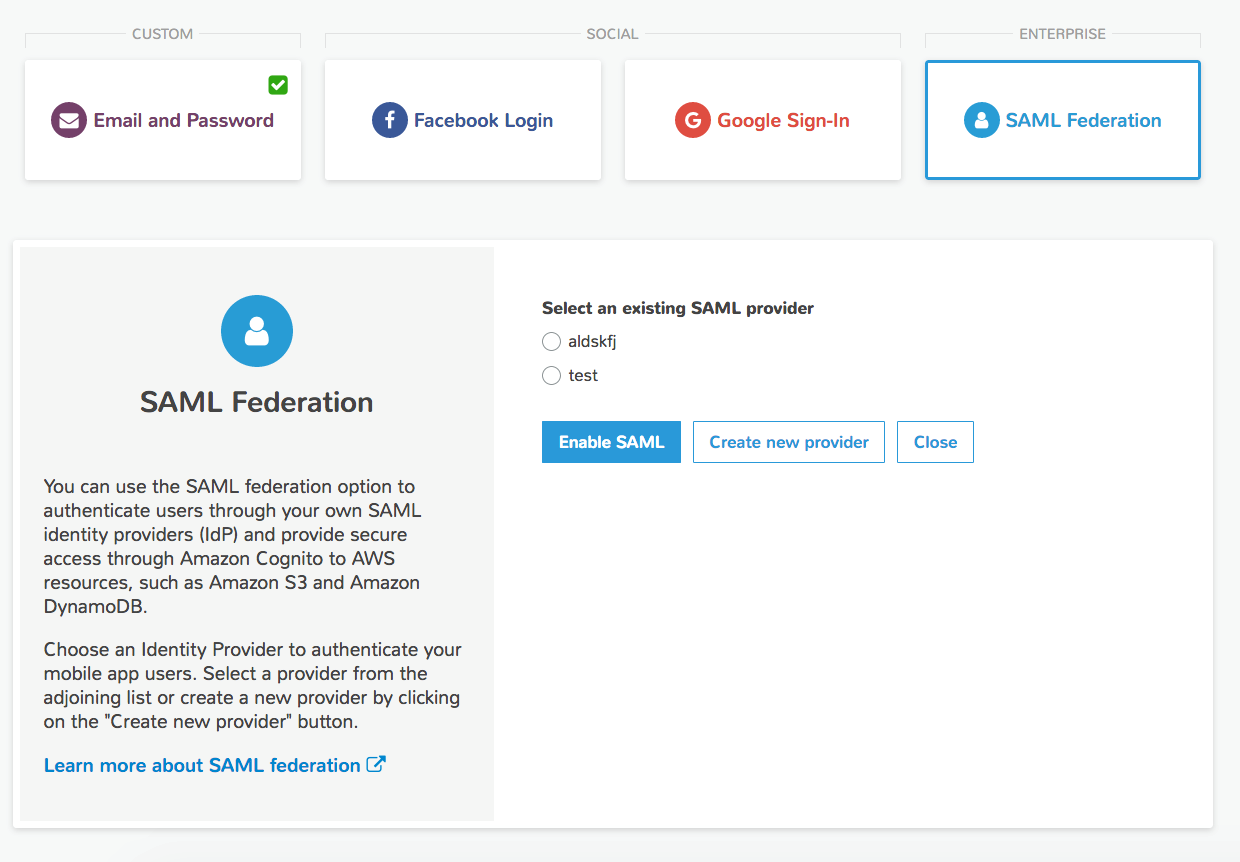1240x862 pixels.
Task: Select the SAML Federation card label
Action: pyautogui.click(x=1084, y=120)
